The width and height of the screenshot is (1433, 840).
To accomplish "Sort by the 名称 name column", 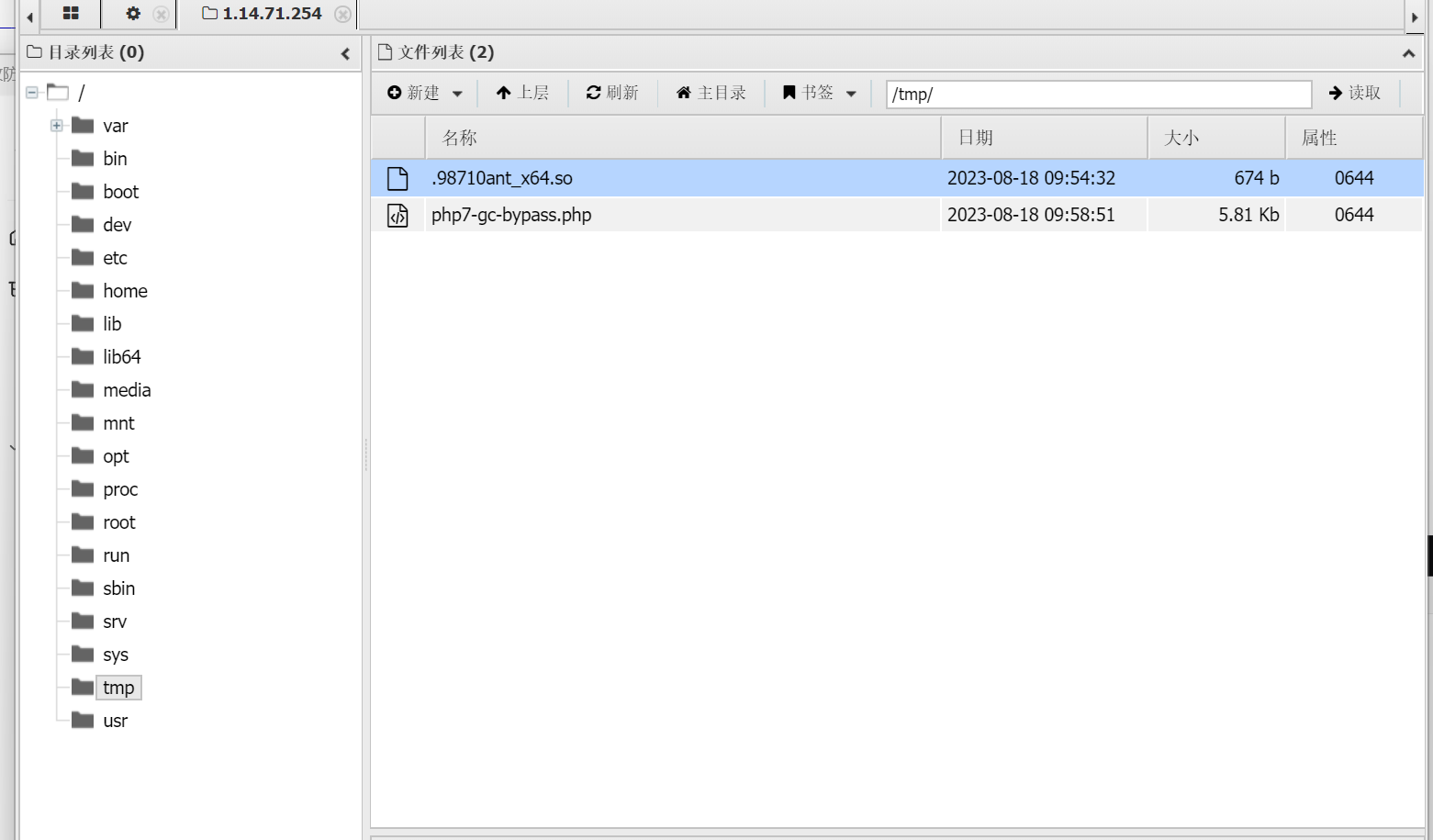I will [x=683, y=138].
